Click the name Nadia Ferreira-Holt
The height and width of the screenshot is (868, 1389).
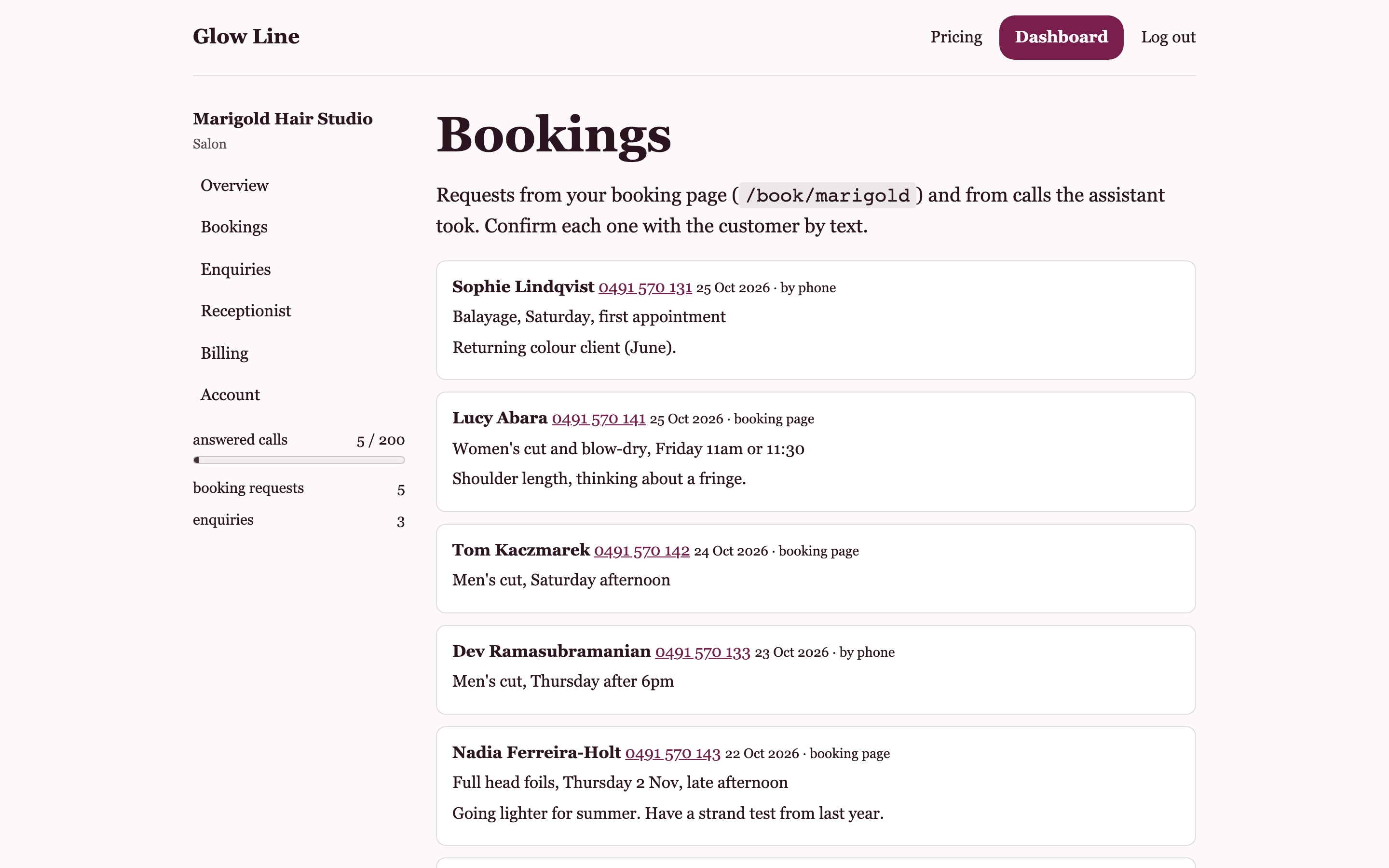coord(536,753)
